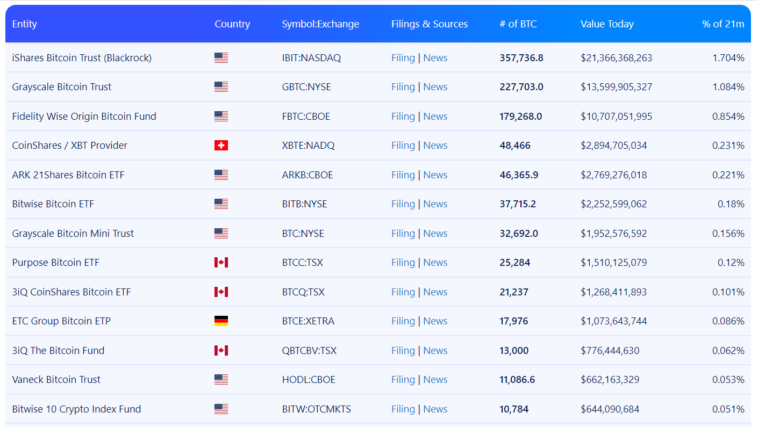Click the Purpose Bitcoin ETF entity name

pyautogui.click(x=56, y=263)
